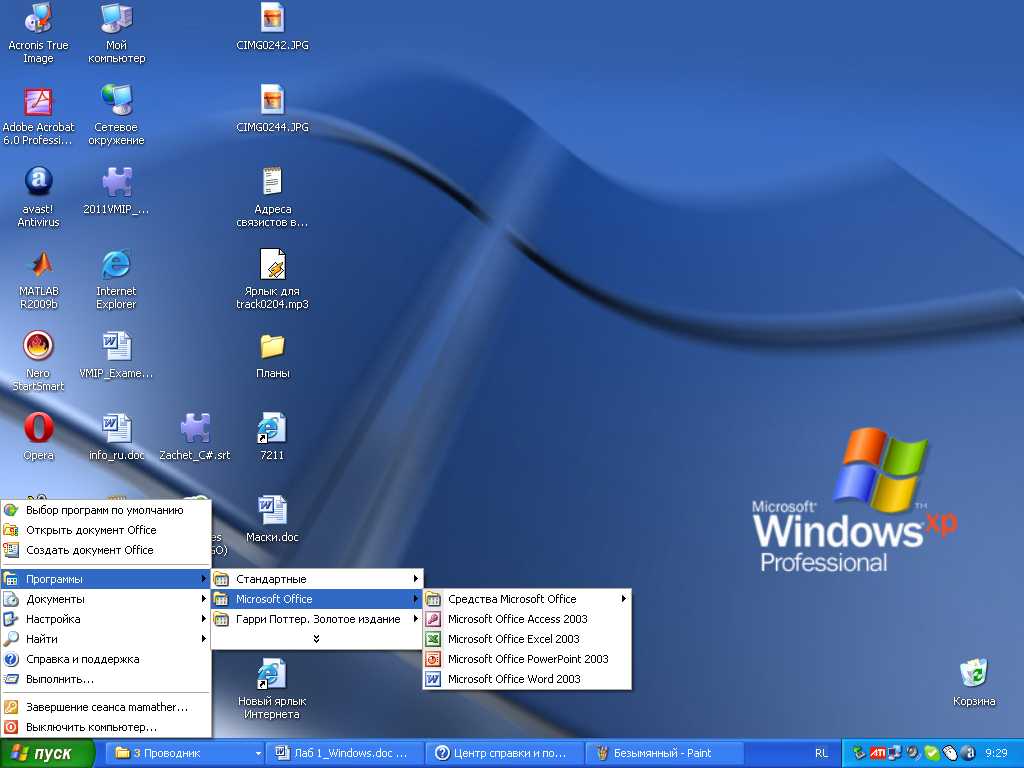Screen dimensions: 1024x768
Task: Choose Открыть документ Office
Action: coord(106,530)
